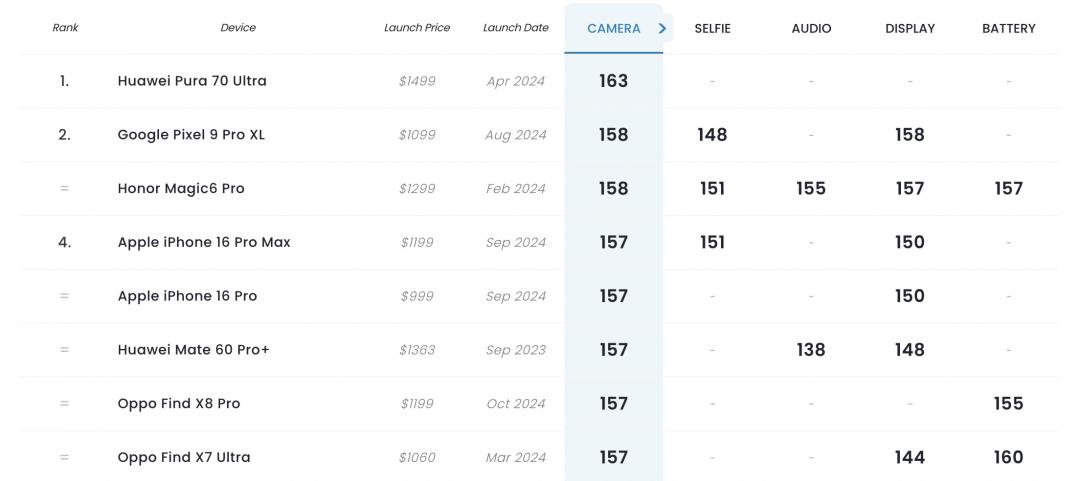Open Oppo Find X8 Pro link

(x=179, y=404)
